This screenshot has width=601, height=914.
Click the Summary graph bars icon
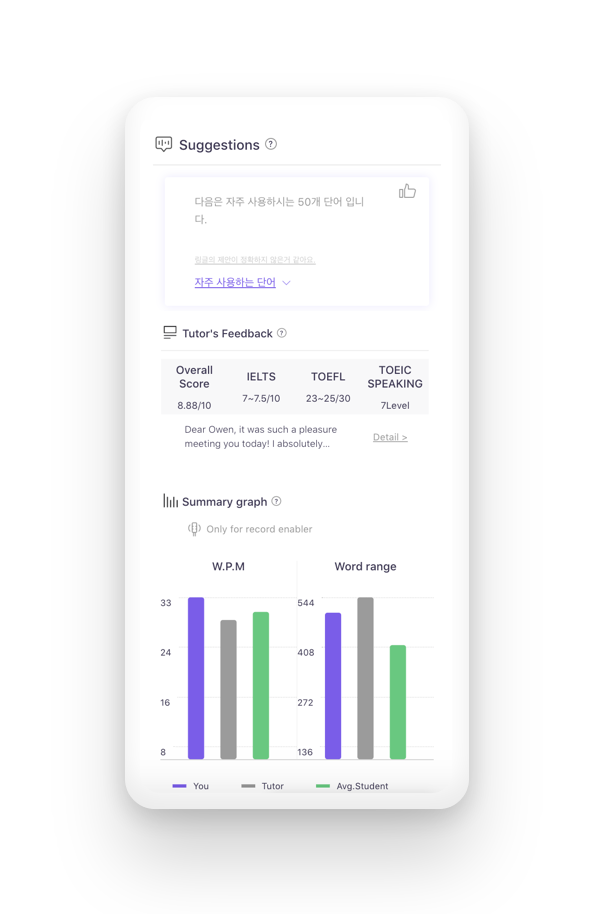pos(171,501)
